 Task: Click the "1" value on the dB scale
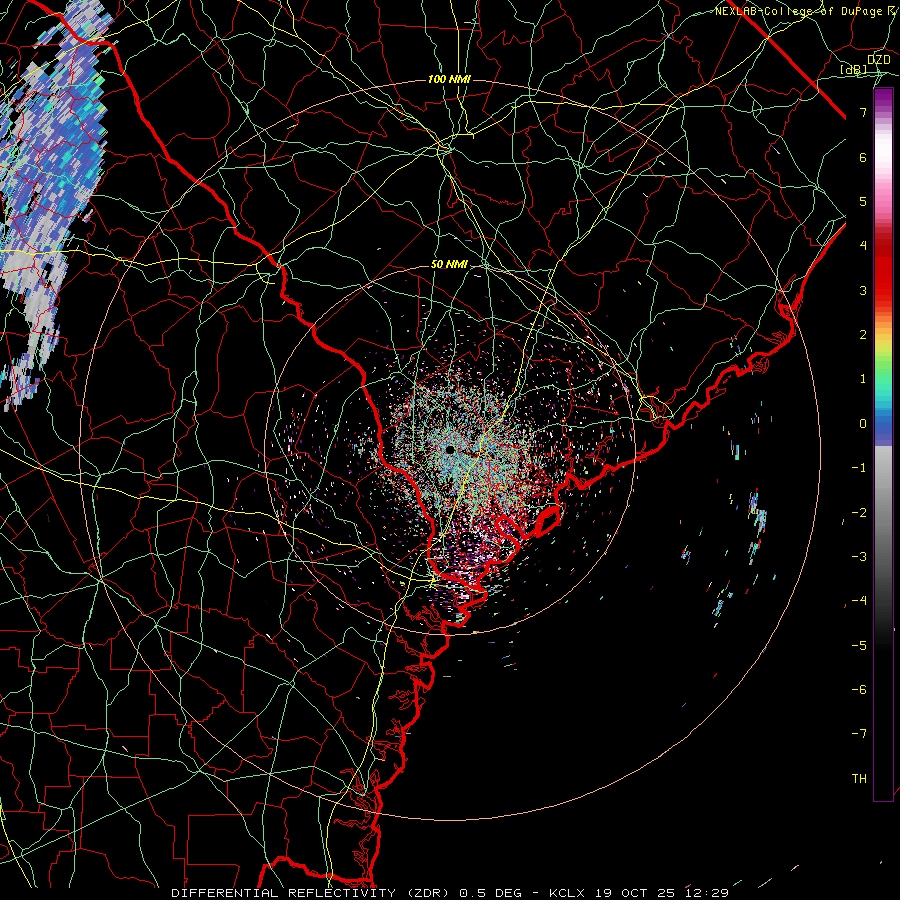coord(863,379)
